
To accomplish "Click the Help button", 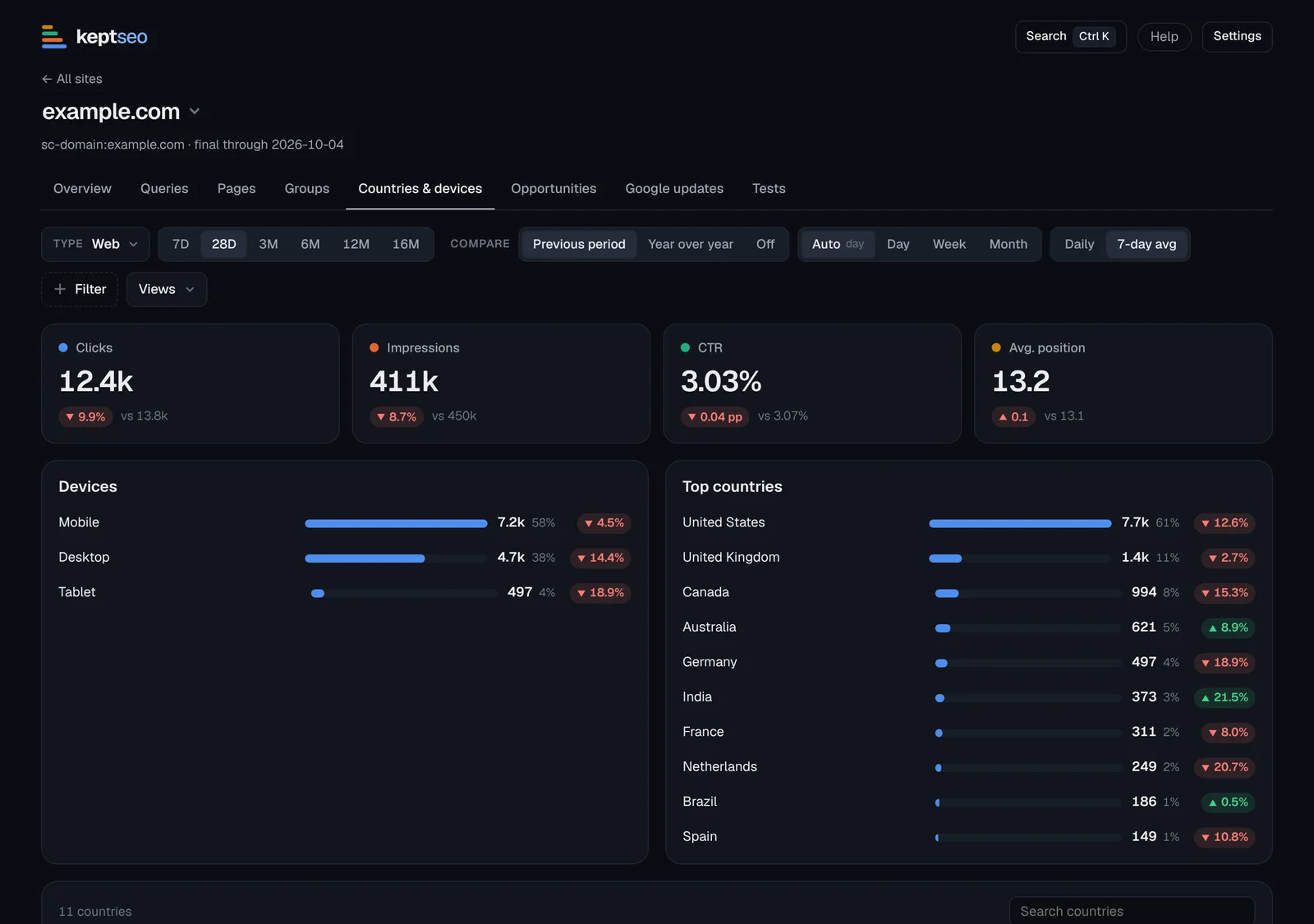I will pos(1164,36).
